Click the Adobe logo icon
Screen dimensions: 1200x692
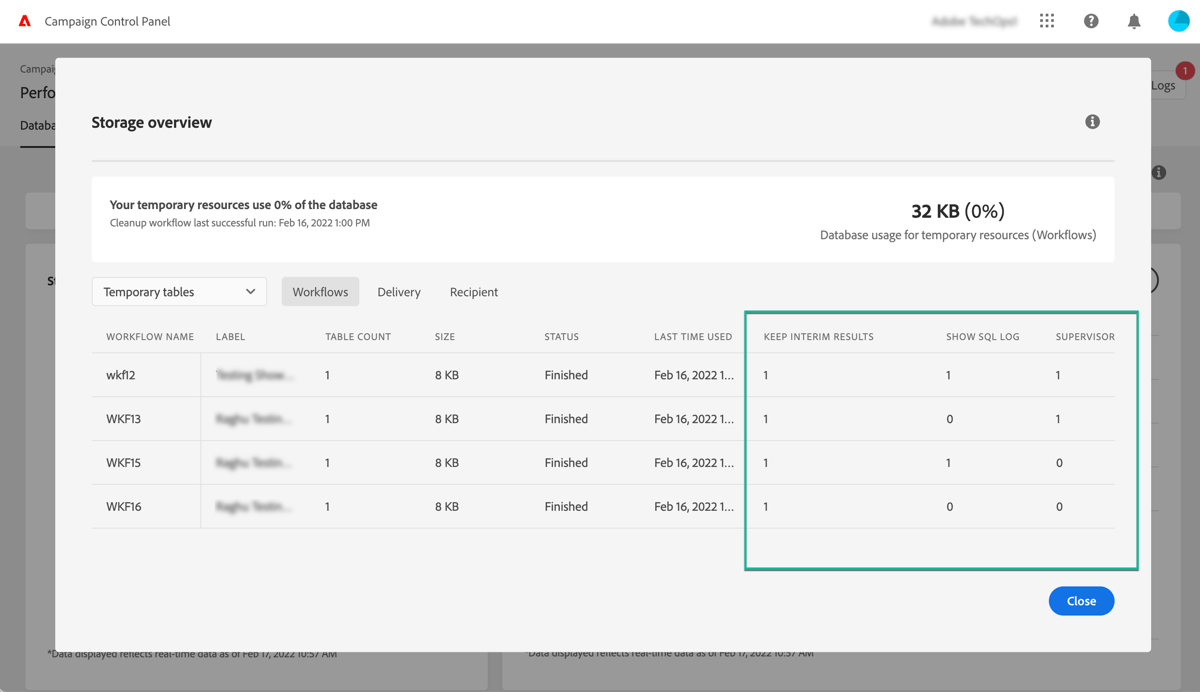click(x=25, y=20)
